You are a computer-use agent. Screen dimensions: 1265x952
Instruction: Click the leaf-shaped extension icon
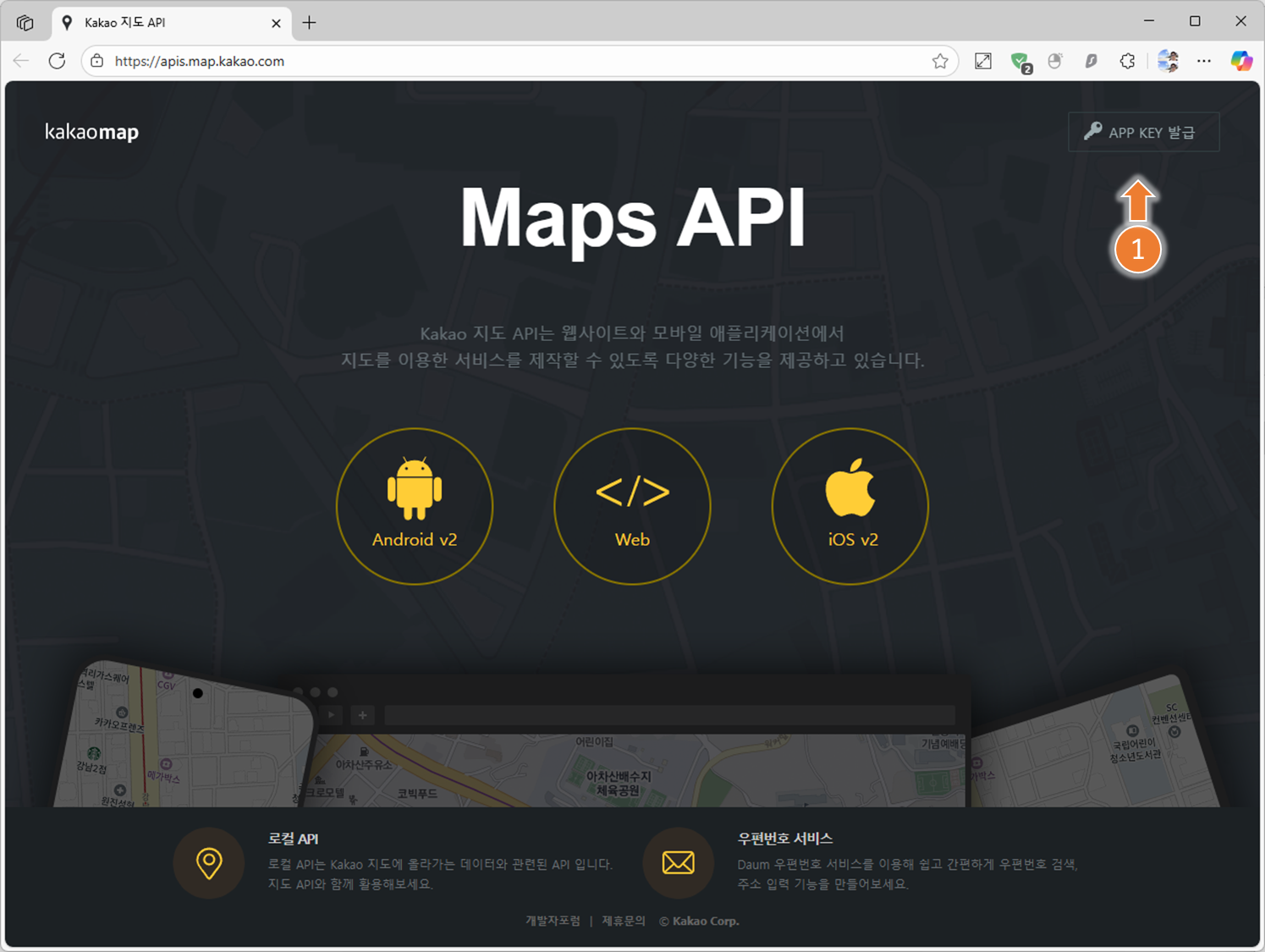click(x=1092, y=61)
